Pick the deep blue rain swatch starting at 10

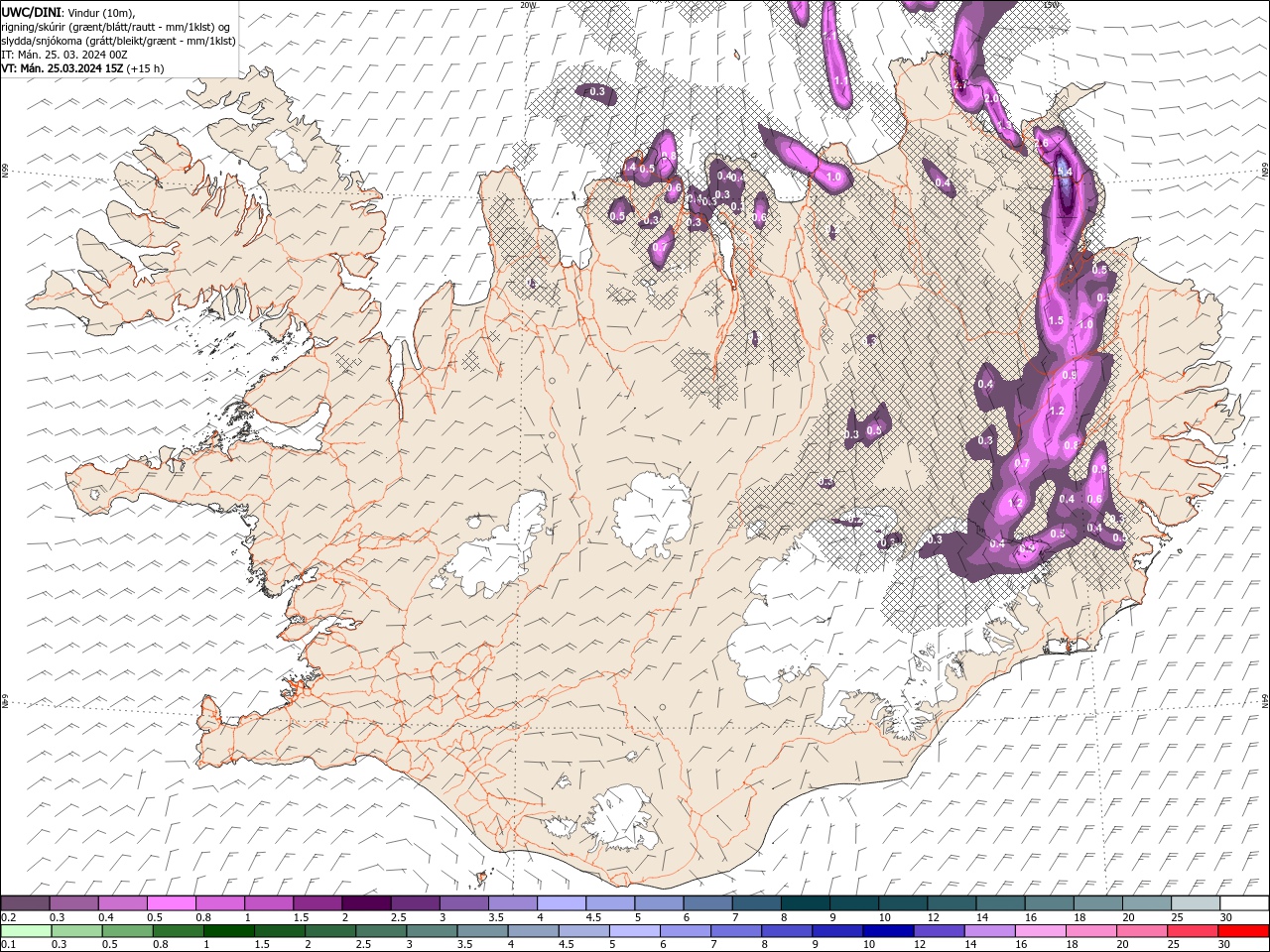(888, 931)
